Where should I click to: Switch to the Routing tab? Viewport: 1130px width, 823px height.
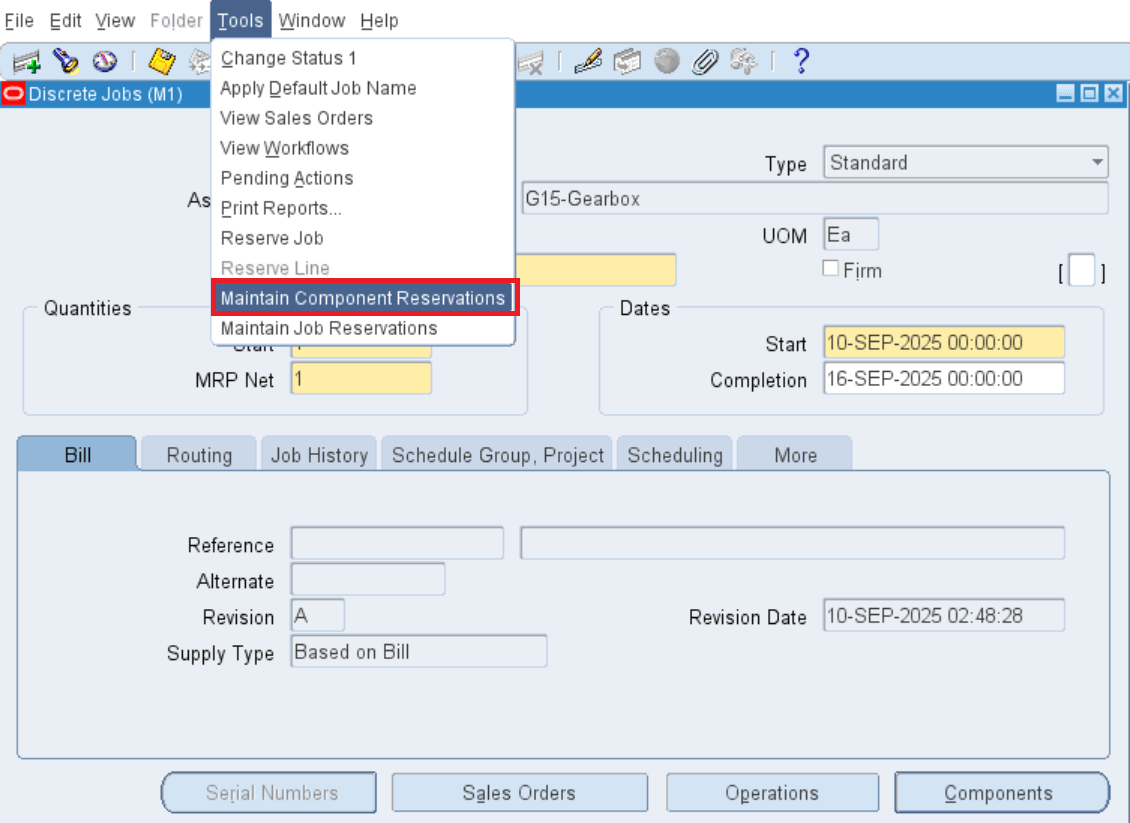coord(198,454)
